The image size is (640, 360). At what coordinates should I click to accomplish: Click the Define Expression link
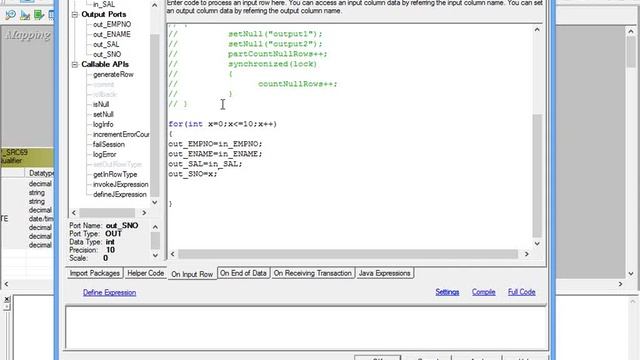(x=109, y=293)
